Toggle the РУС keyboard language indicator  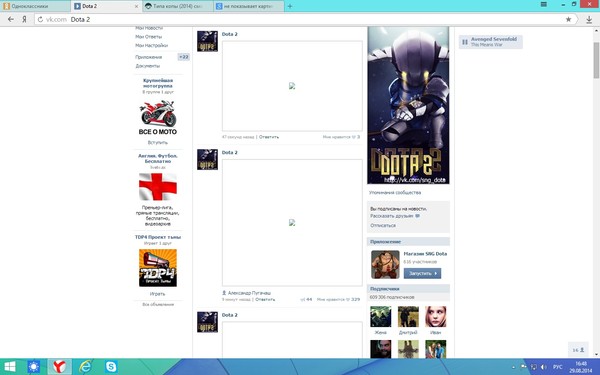pyautogui.click(x=558, y=367)
